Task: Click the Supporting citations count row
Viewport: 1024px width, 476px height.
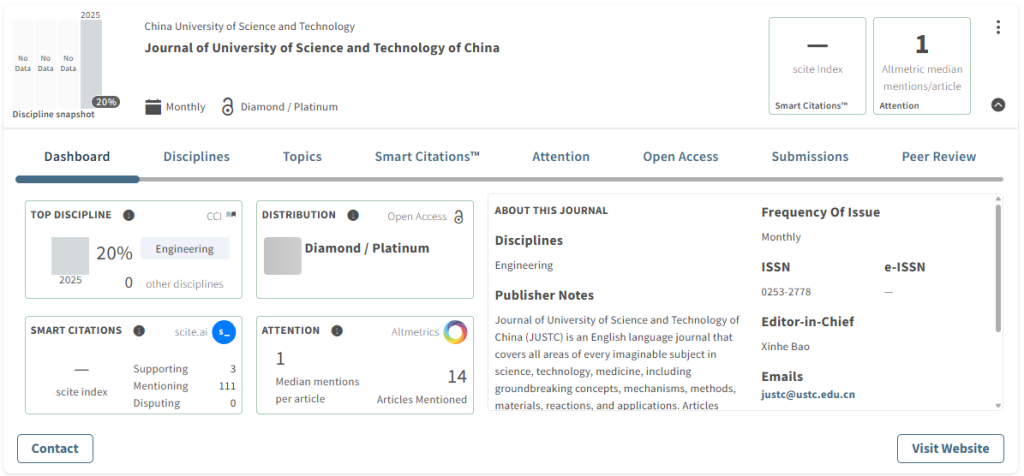Action: tap(185, 369)
